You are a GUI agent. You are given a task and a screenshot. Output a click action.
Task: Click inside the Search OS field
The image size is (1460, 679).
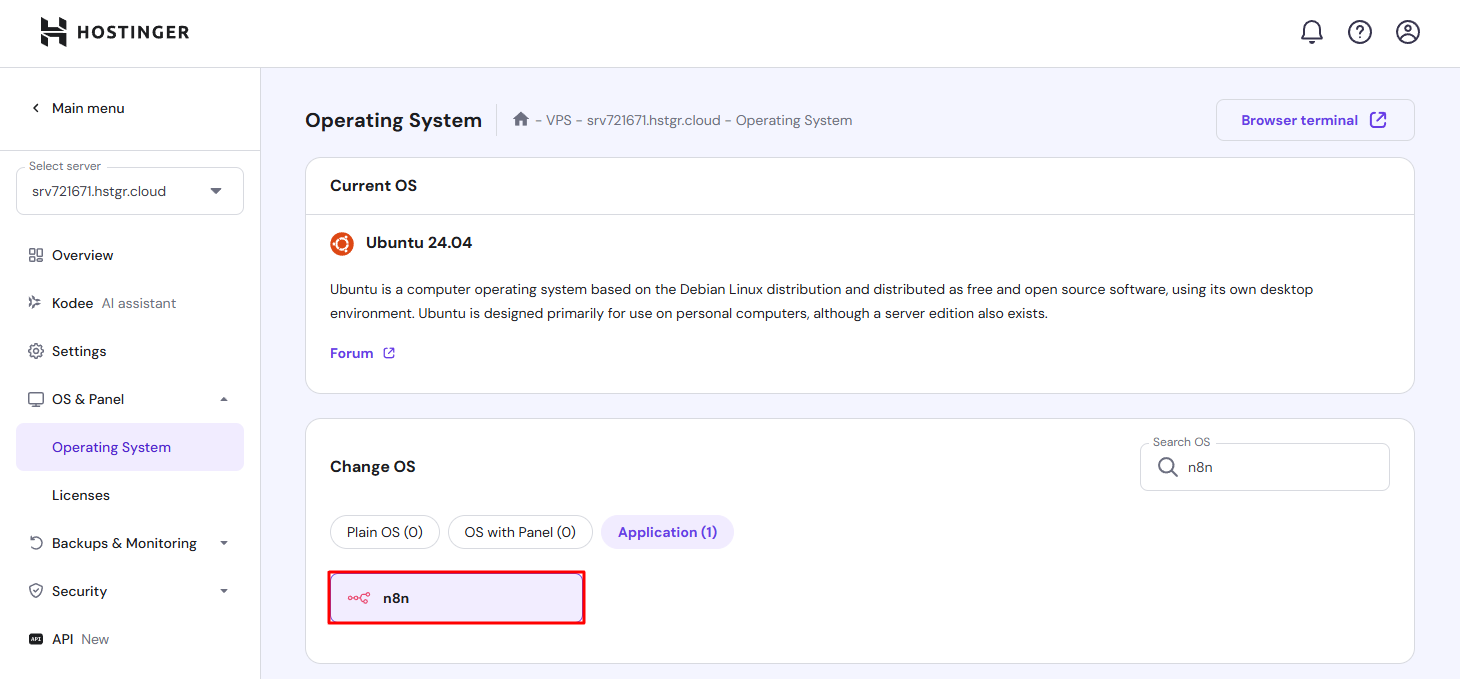(x=1264, y=466)
